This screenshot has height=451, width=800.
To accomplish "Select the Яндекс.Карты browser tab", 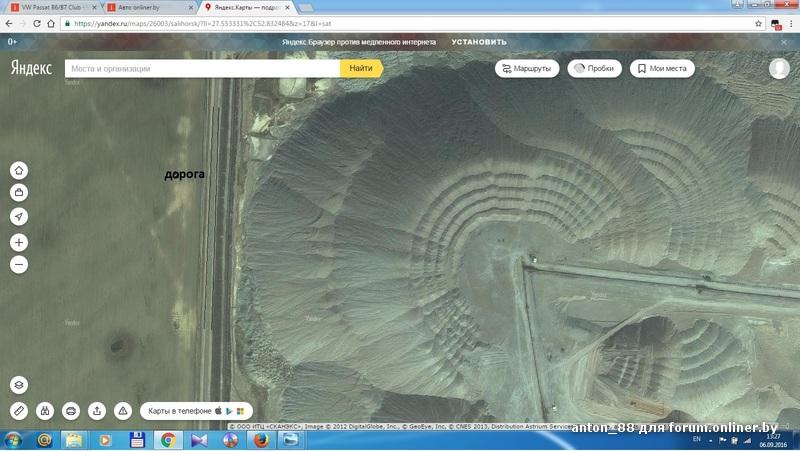I will click(x=247, y=7).
